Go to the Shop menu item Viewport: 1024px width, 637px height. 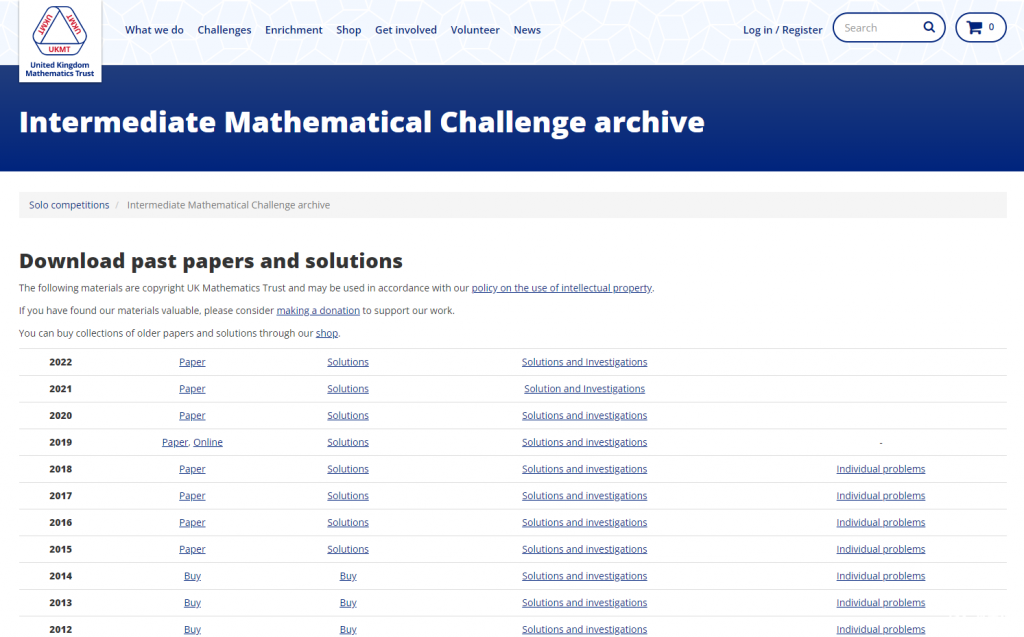349,30
